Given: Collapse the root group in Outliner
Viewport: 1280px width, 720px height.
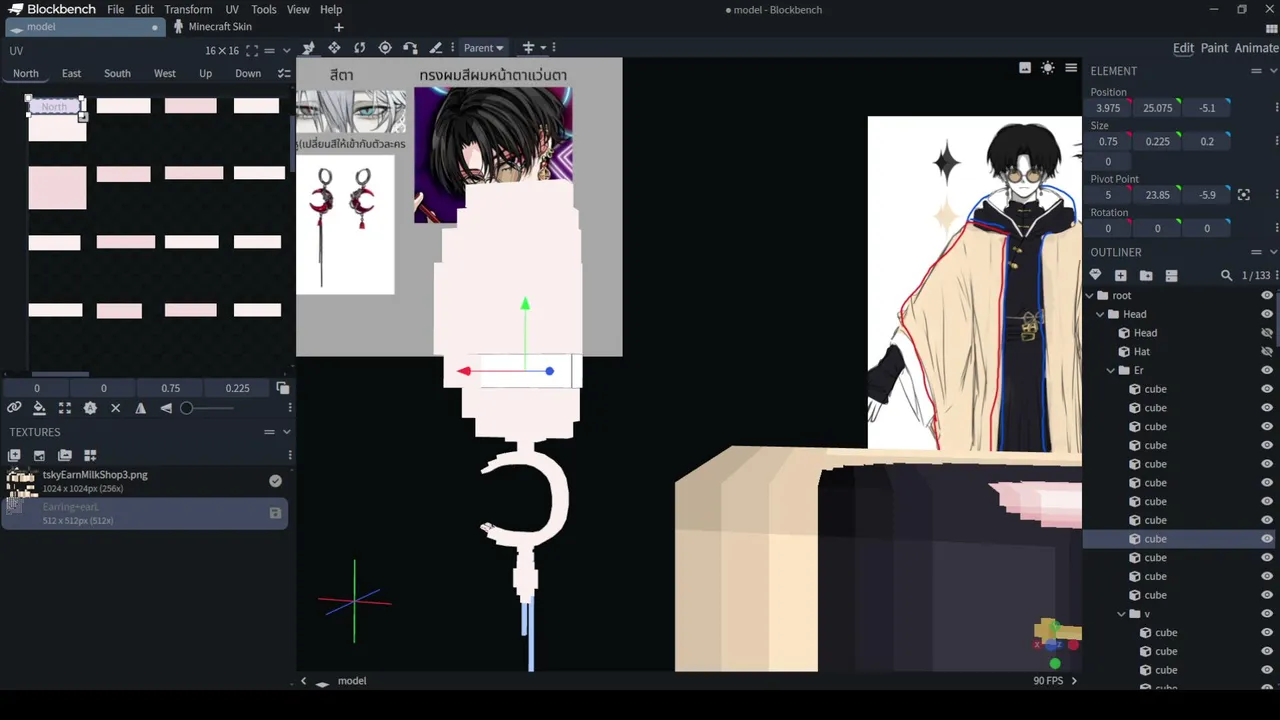Looking at the screenshot, I should click(1090, 295).
